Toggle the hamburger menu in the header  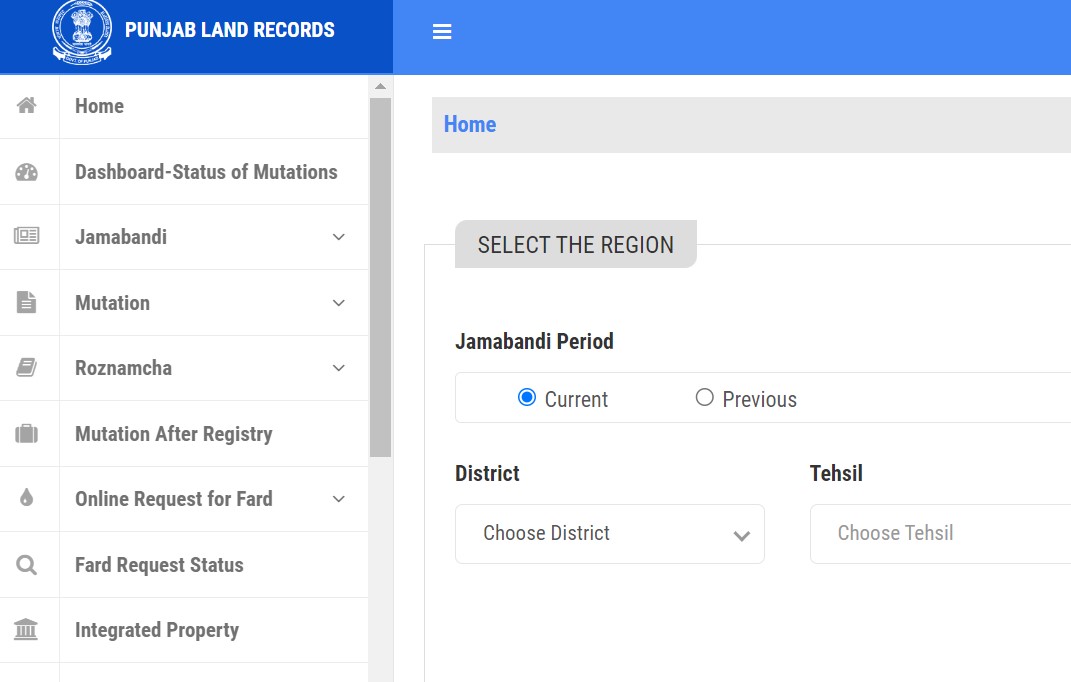tap(442, 31)
